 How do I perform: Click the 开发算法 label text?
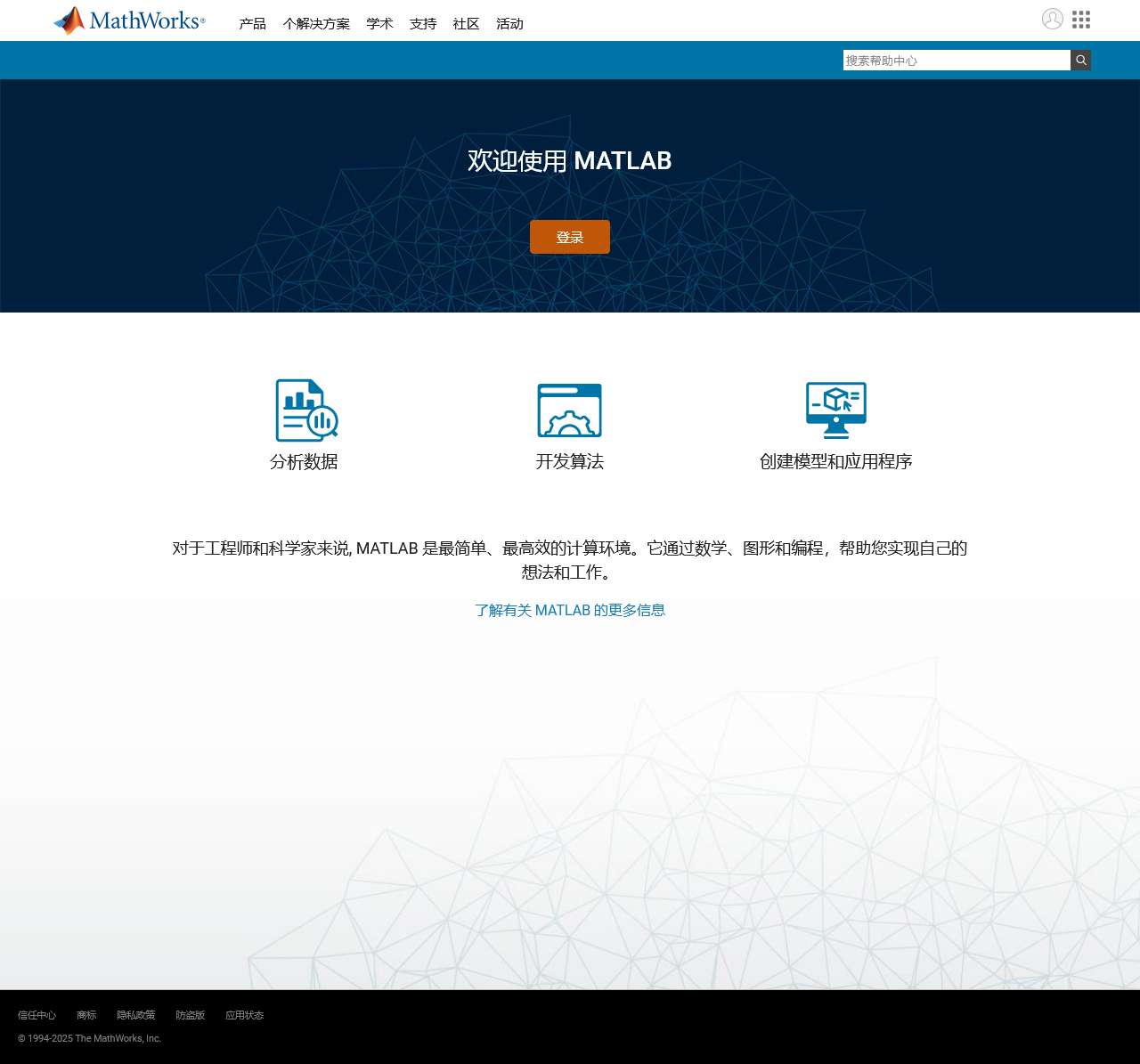click(x=570, y=461)
